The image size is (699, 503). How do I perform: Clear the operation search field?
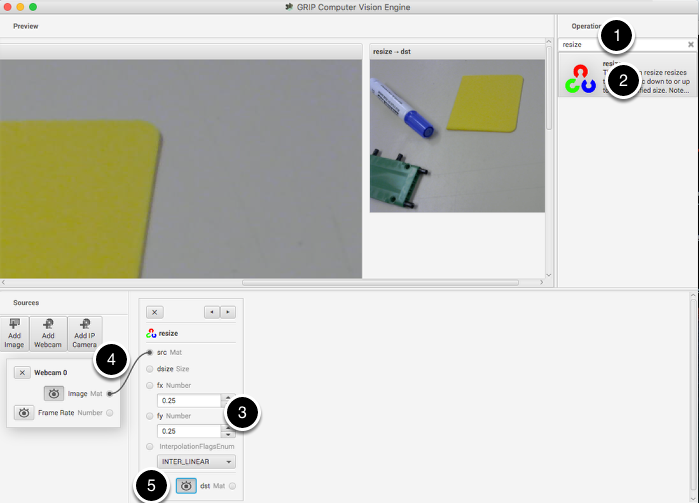point(690,45)
